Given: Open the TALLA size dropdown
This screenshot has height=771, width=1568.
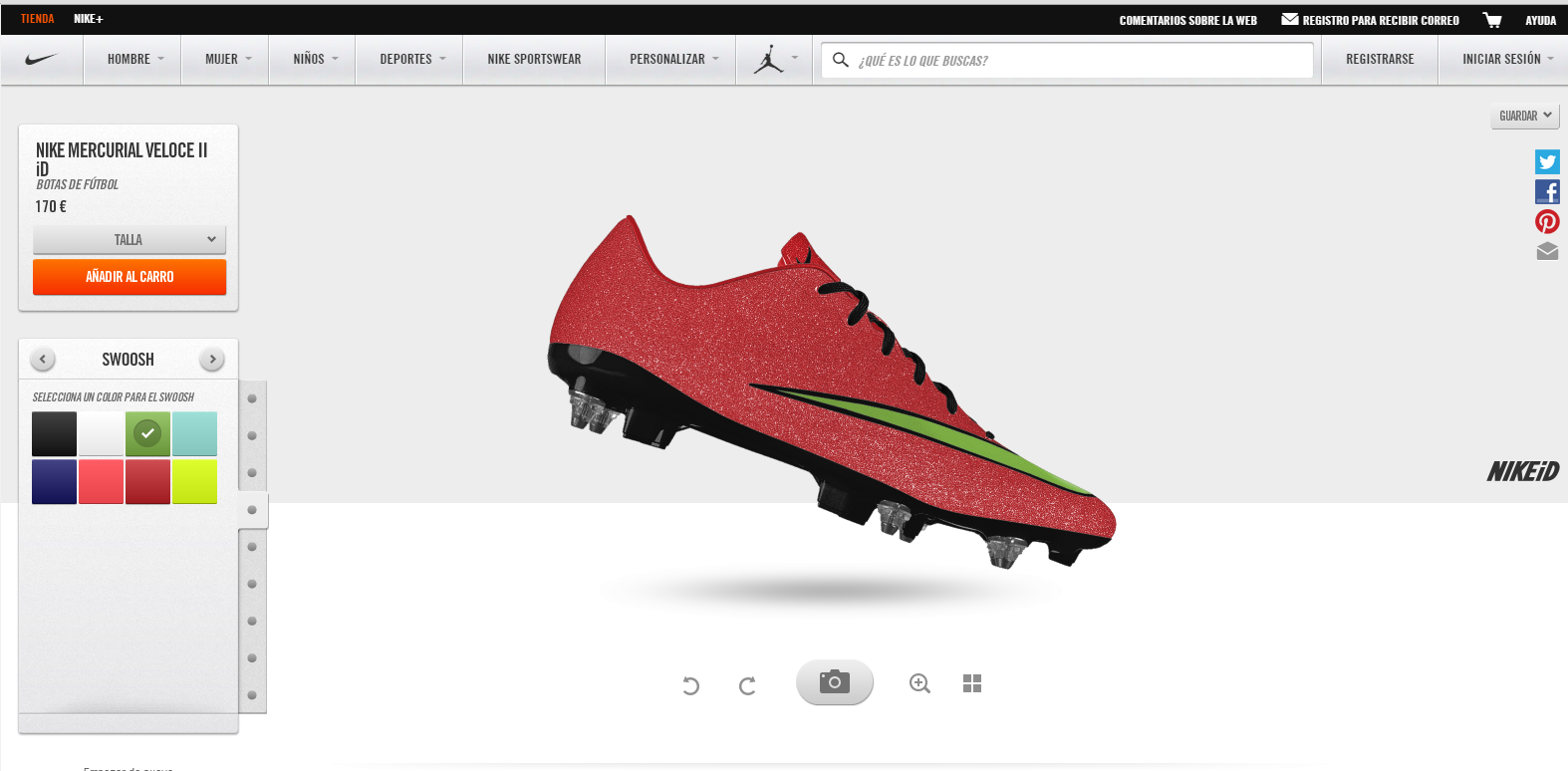Looking at the screenshot, I should click(130, 240).
